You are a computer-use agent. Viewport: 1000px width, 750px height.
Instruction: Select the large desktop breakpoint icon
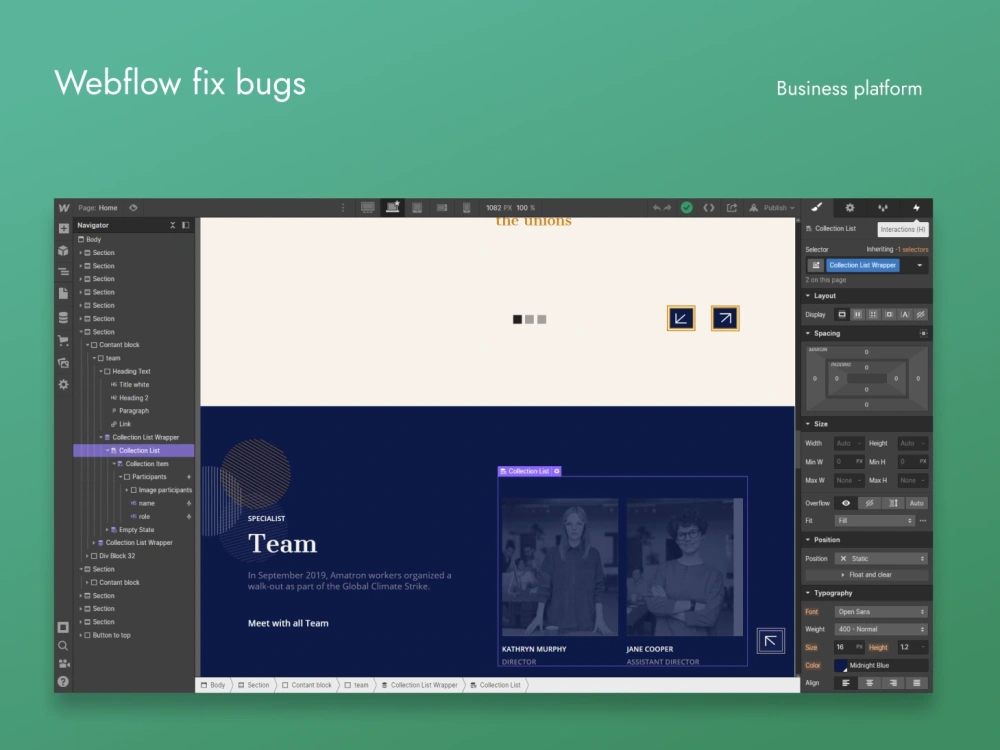tap(368, 208)
